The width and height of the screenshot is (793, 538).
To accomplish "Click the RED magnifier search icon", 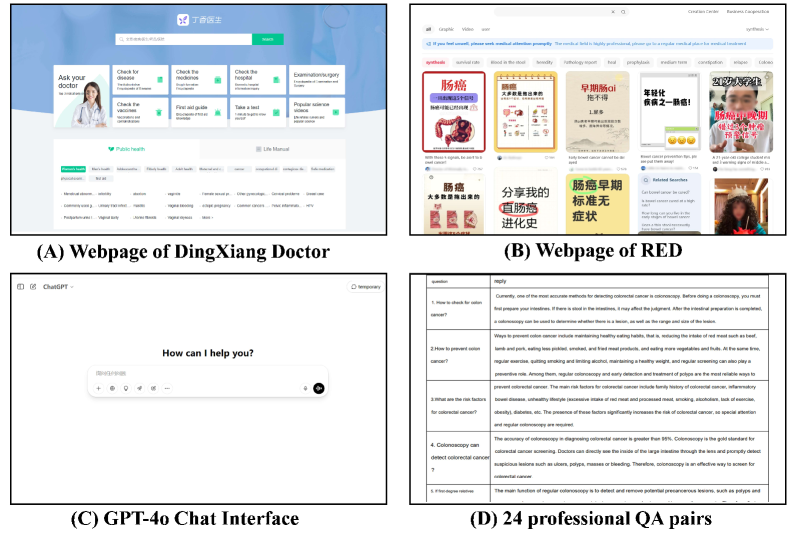I will click(x=623, y=12).
